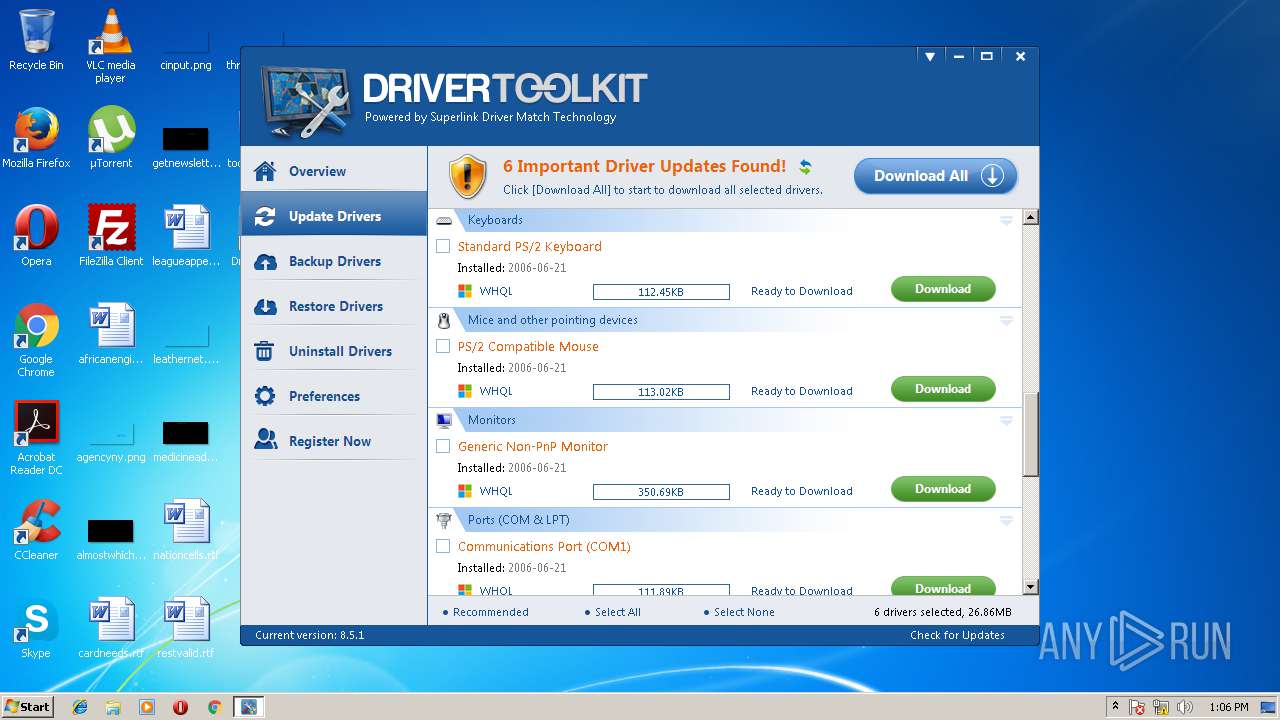1280x720 pixels.
Task: Download Generic Non-PnP Monitor driver
Action: 943,489
